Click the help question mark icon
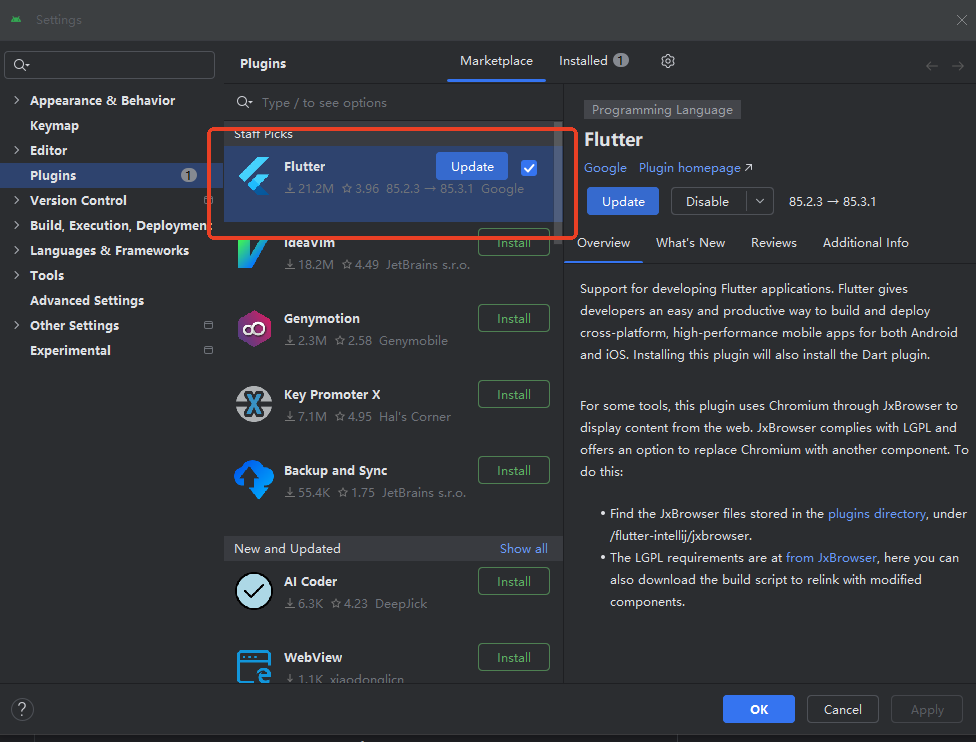 tap(22, 709)
